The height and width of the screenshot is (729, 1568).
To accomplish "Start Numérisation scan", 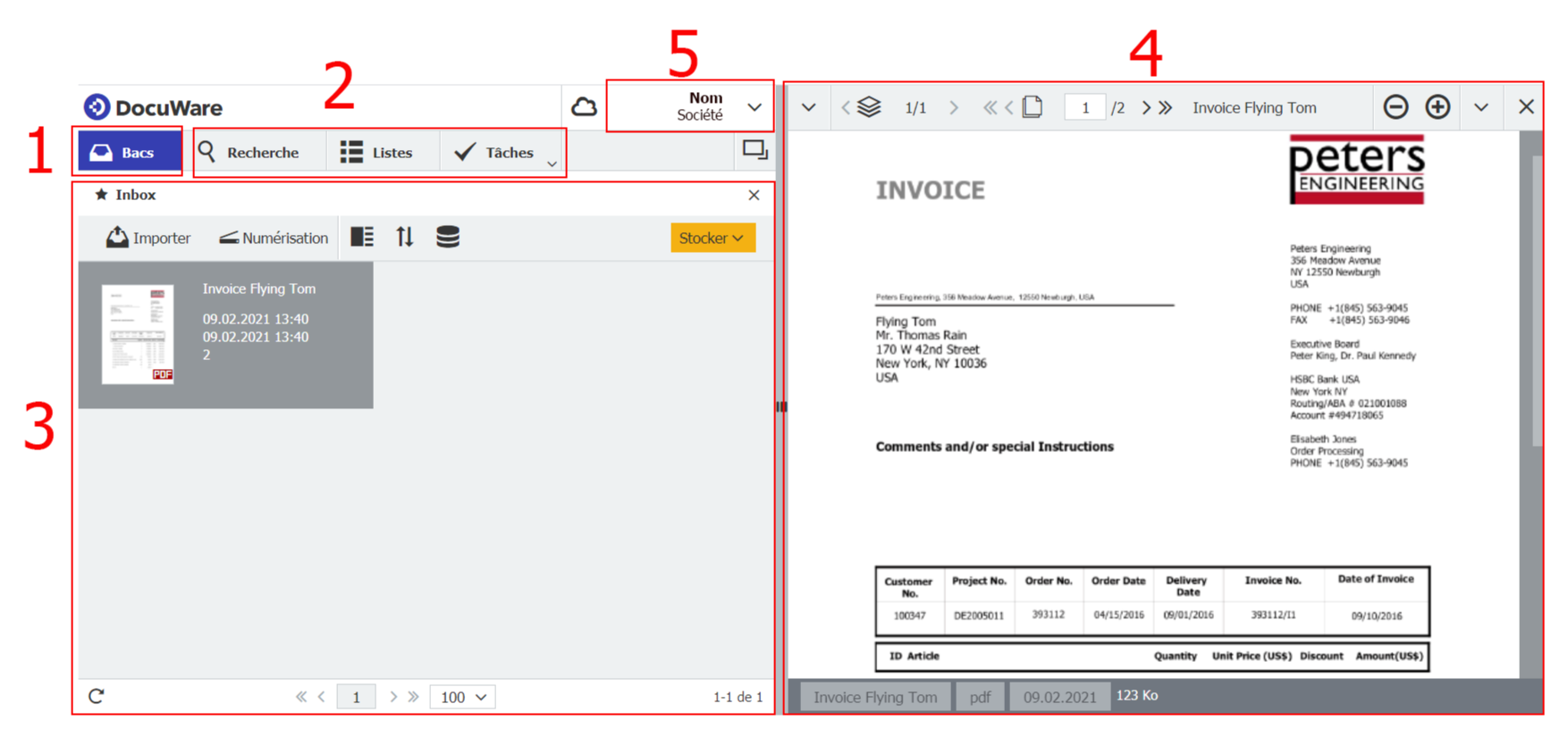I will (274, 238).
